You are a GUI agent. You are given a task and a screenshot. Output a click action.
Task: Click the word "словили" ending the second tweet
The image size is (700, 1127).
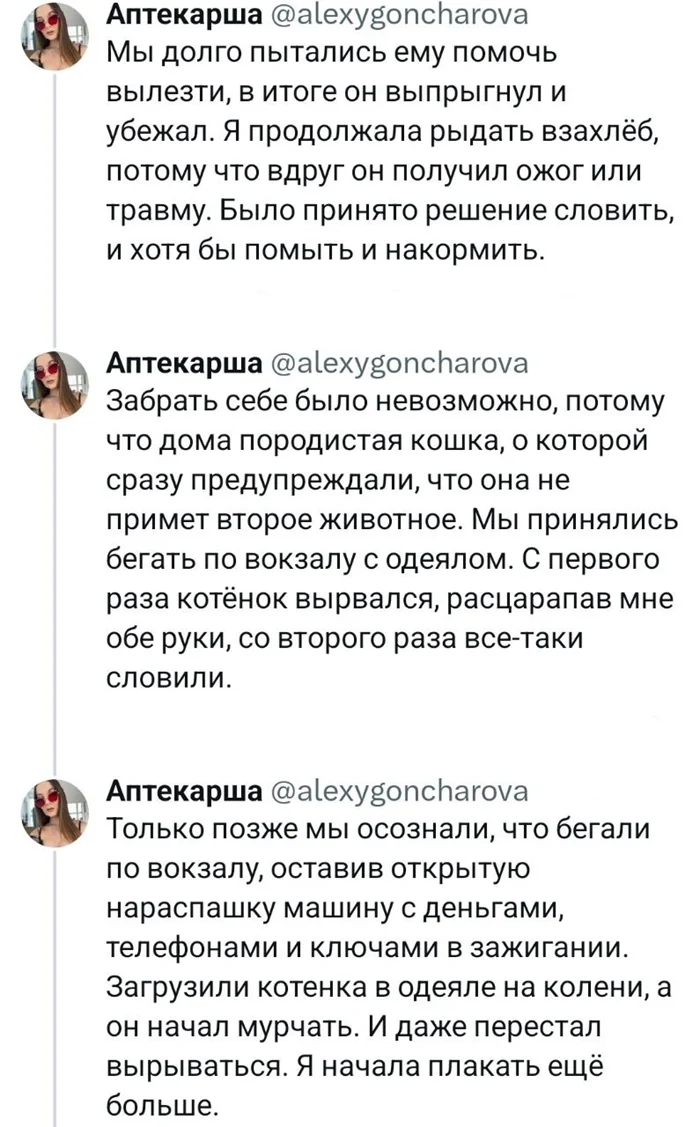(x=167, y=680)
